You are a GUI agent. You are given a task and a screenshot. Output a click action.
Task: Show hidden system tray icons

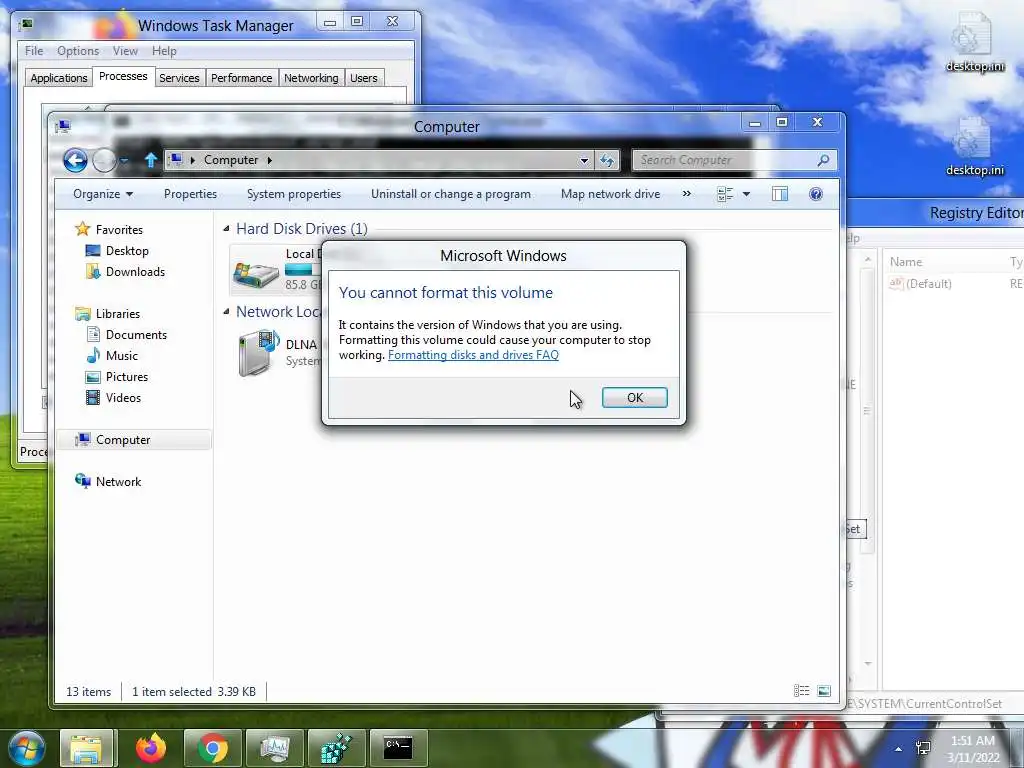point(899,749)
